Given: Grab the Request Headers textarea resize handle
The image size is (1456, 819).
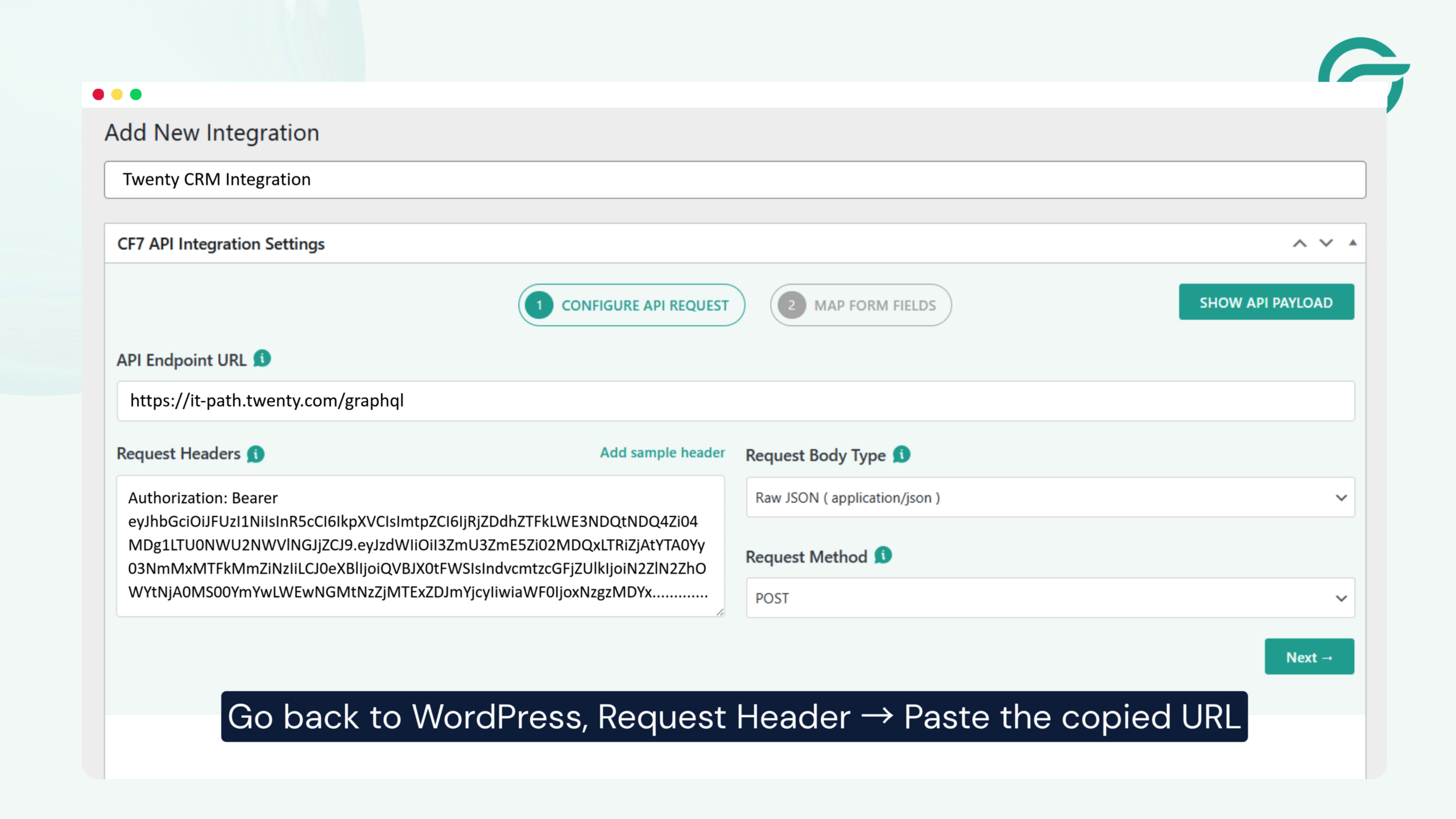Looking at the screenshot, I should coord(719,612).
